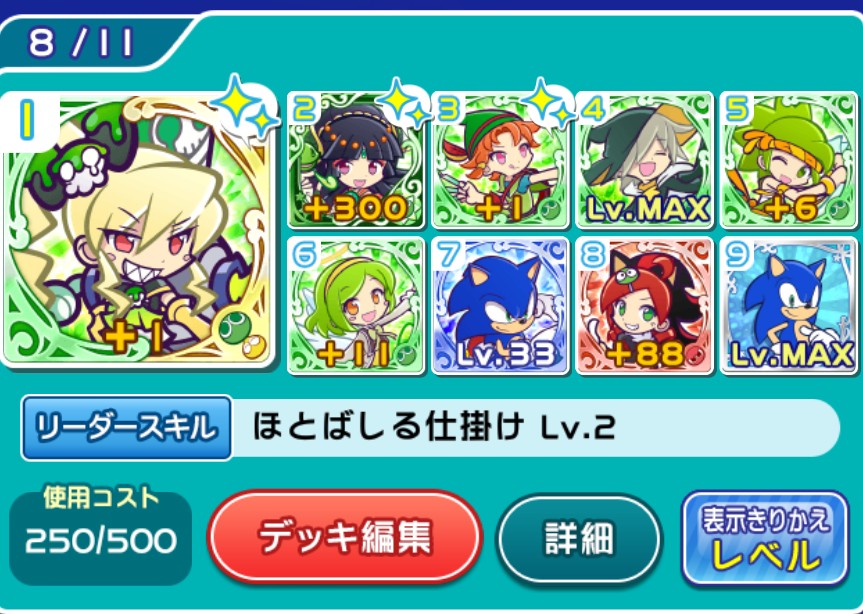Toggle the 表示きりかえ レベル display switch
The height and width of the screenshot is (614, 863).
click(765, 539)
